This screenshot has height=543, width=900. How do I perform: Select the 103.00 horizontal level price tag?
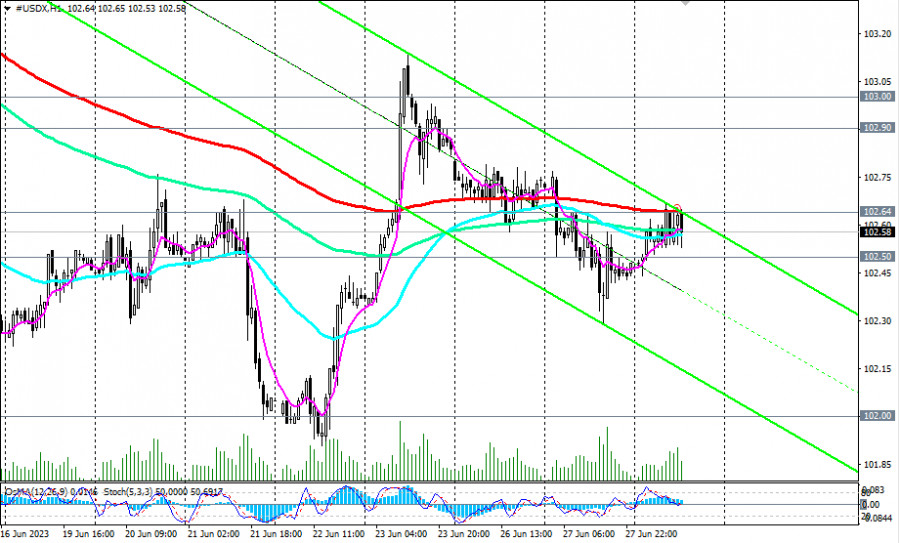(878, 96)
